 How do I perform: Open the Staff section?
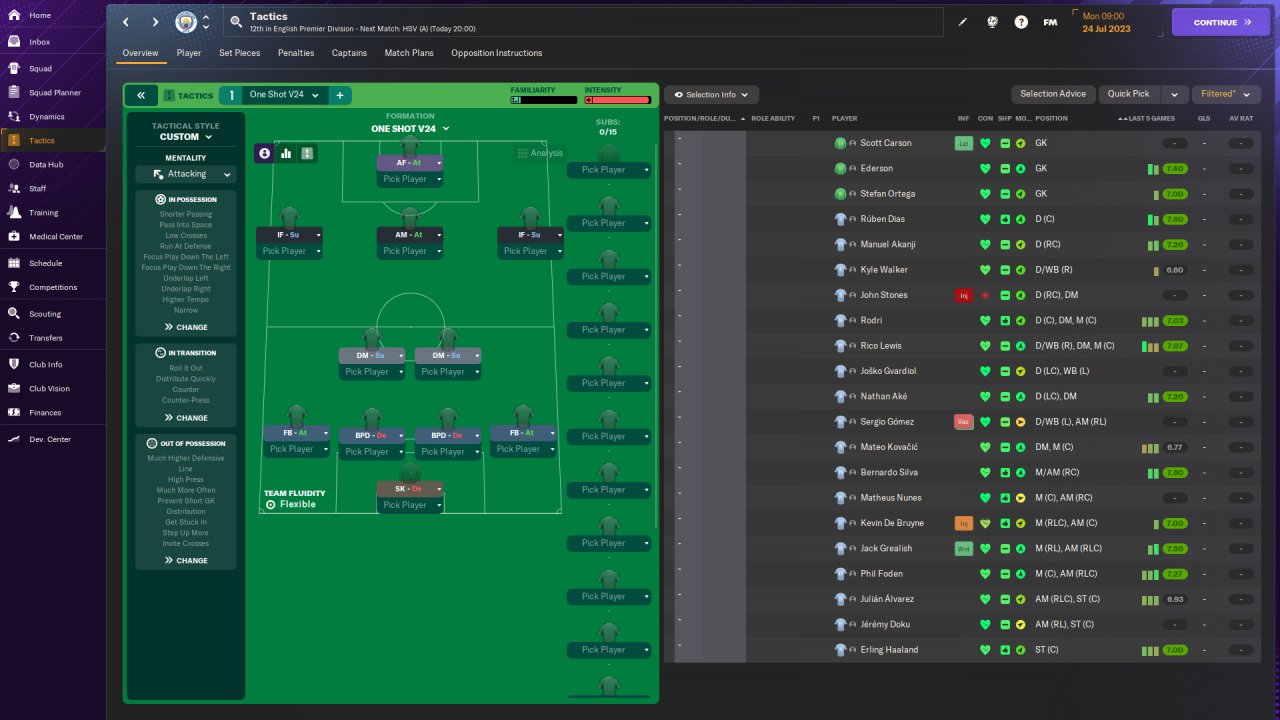coord(37,188)
